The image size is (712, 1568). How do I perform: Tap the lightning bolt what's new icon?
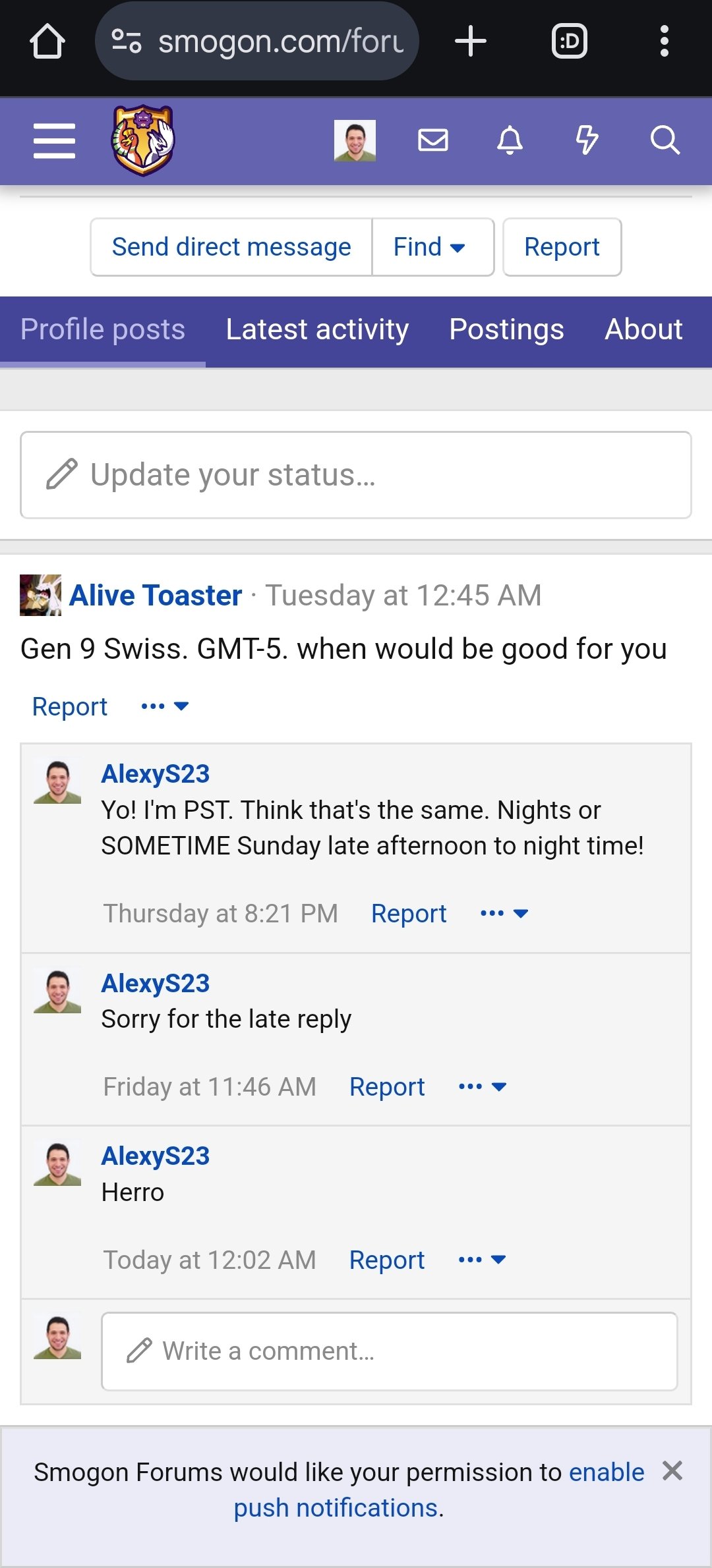587,140
